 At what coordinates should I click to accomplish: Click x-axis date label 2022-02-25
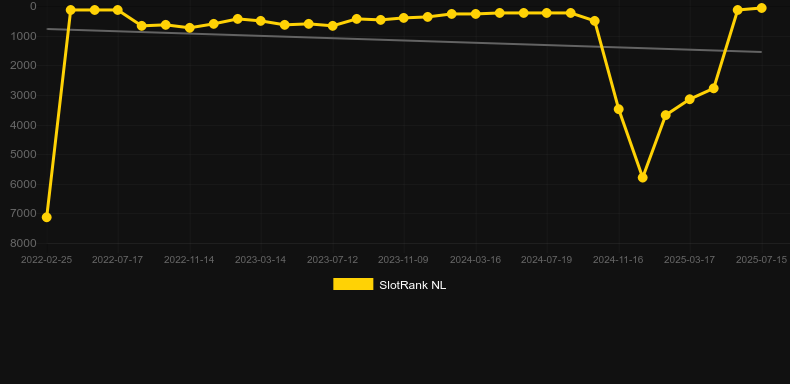point(46,260)
